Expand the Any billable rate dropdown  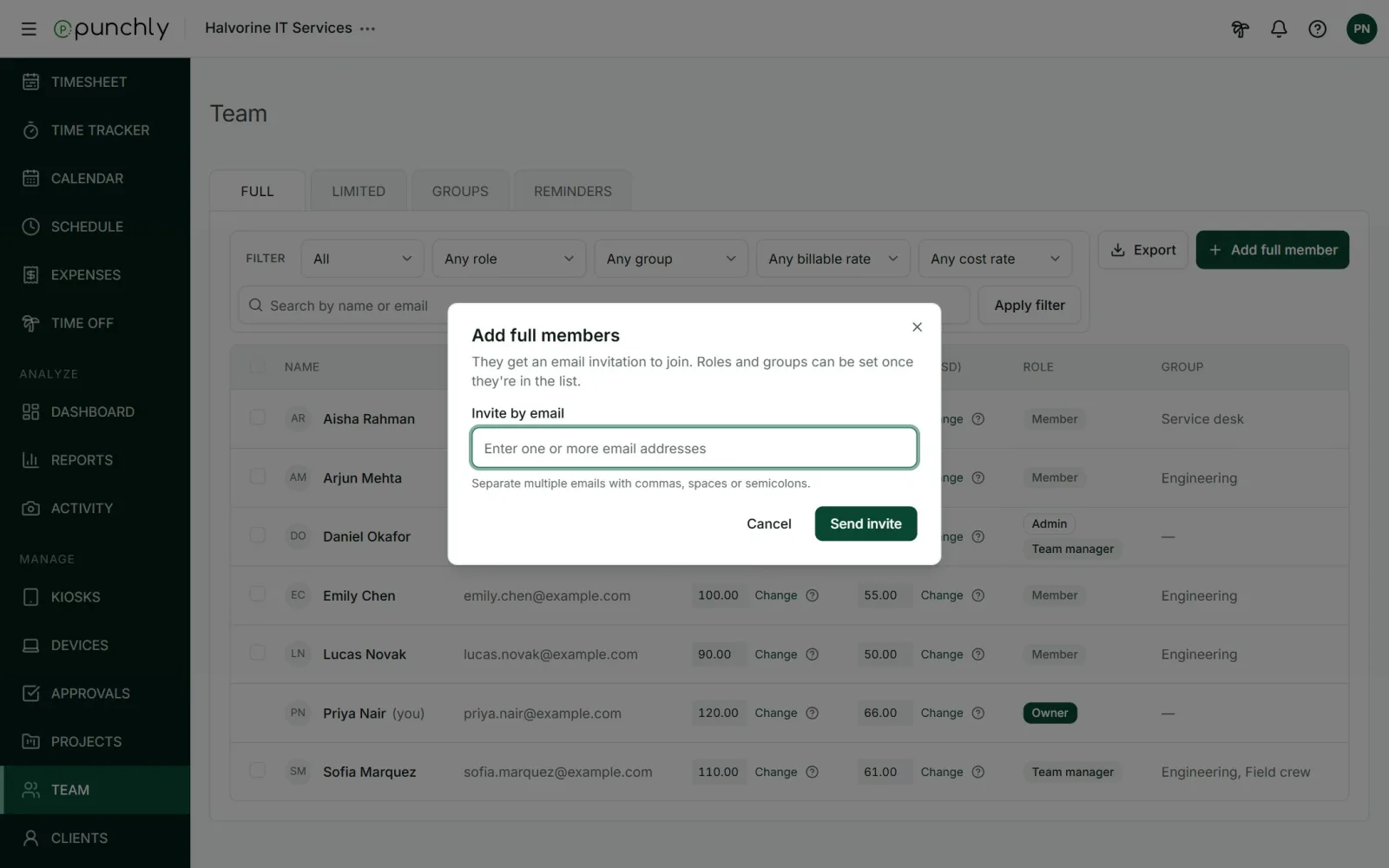click(x=833, y=259)
